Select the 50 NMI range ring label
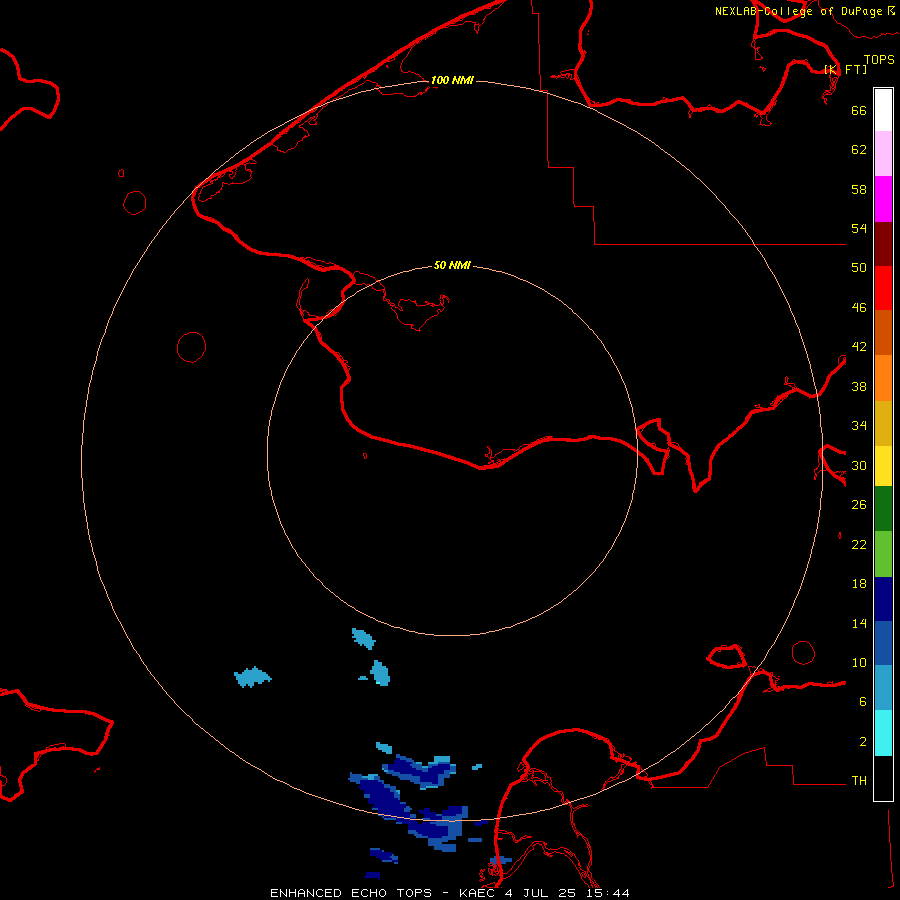Screen dimensions: 900x900 pyautogui.click(x=452, y=265)
